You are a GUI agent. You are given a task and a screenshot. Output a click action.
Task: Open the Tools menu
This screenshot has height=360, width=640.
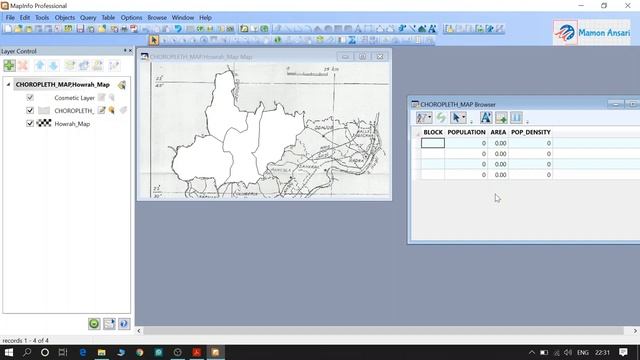point(42,18)
